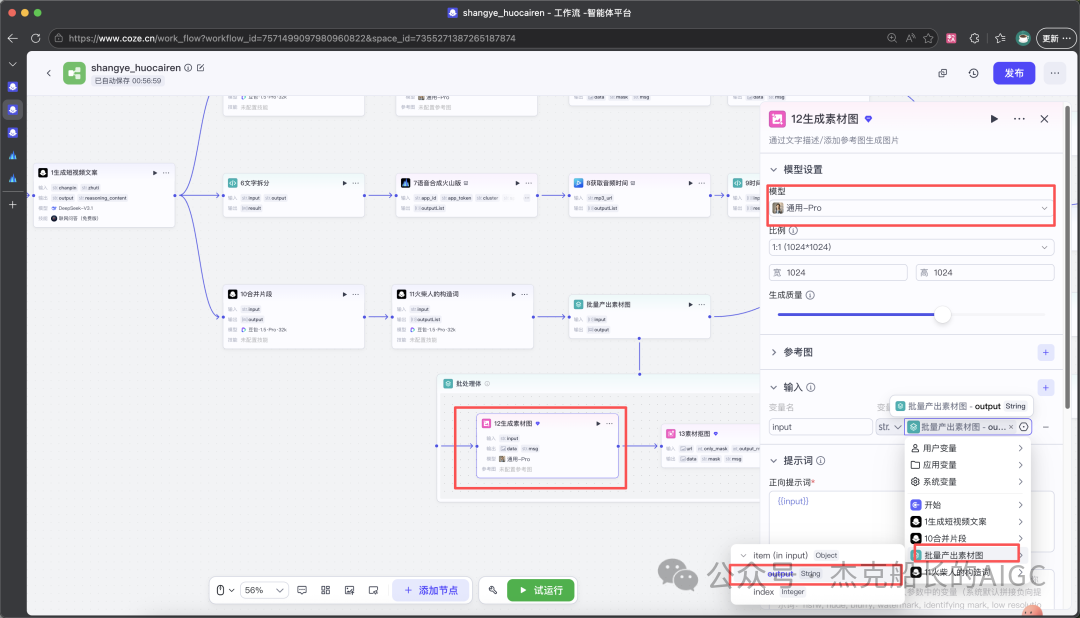Remove the input variable with minus icon
Viewport: 1080px width, 618px height.
1046,427
